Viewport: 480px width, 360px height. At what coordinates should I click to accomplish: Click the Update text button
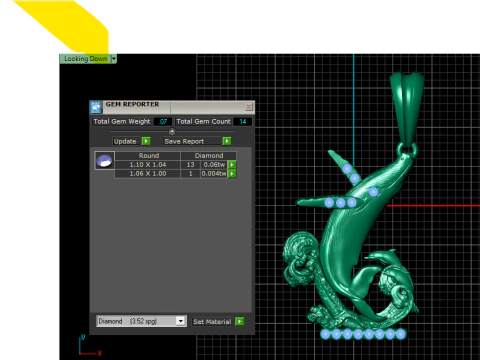(125, 141)
